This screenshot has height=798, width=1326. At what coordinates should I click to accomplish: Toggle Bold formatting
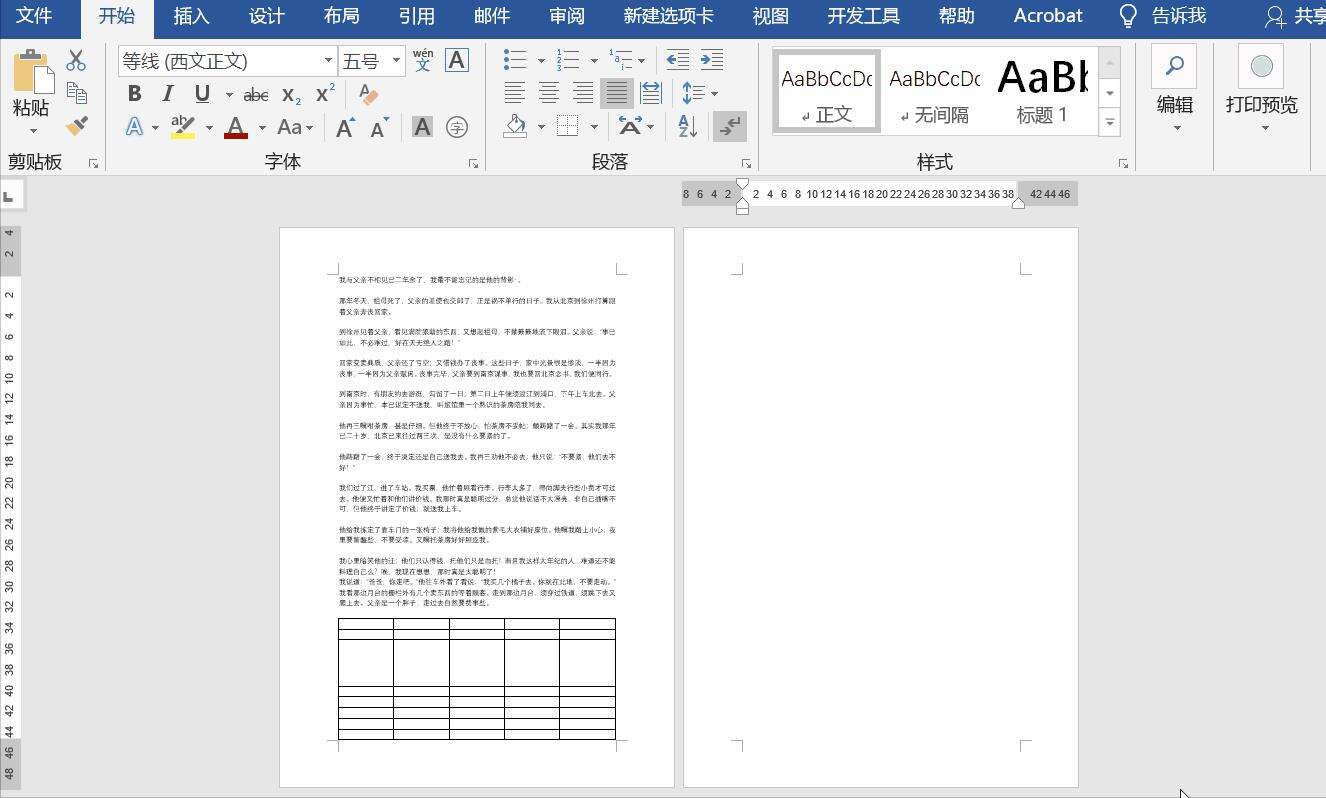[134, 94]
